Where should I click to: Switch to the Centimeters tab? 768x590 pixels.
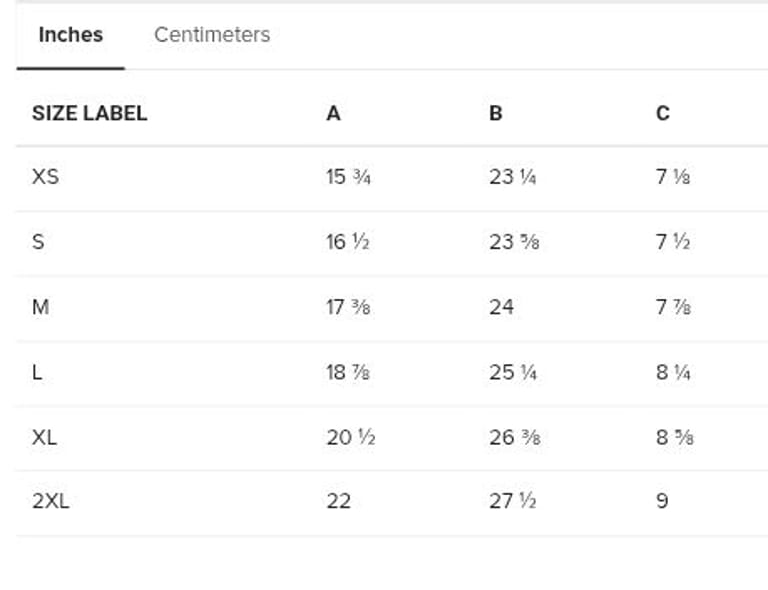212,35
